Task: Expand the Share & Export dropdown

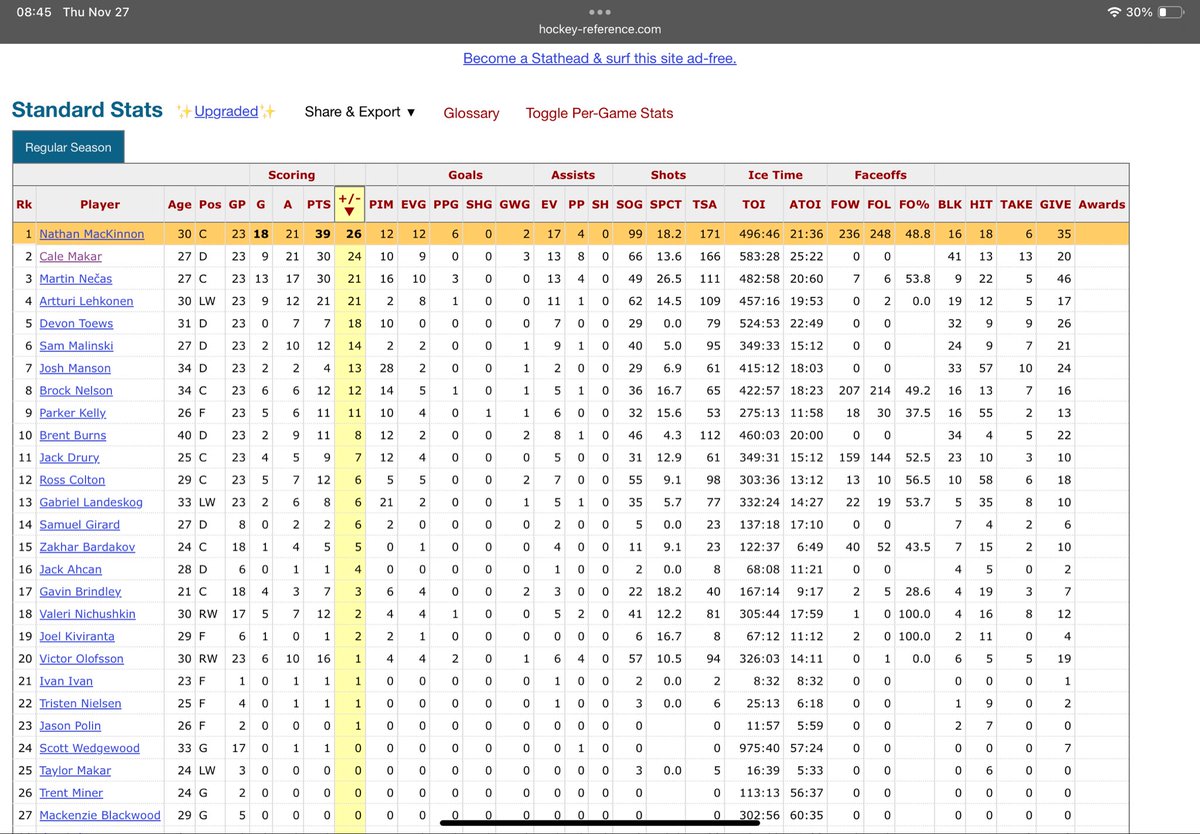Action: [360, 112]
